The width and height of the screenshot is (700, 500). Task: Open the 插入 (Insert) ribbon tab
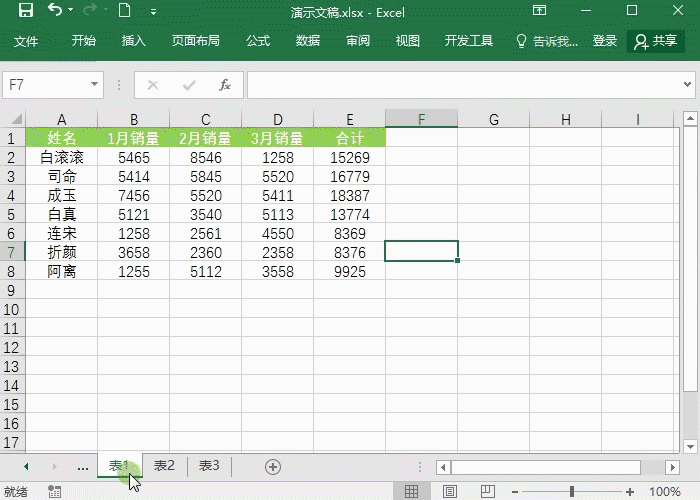pos(133,41)
